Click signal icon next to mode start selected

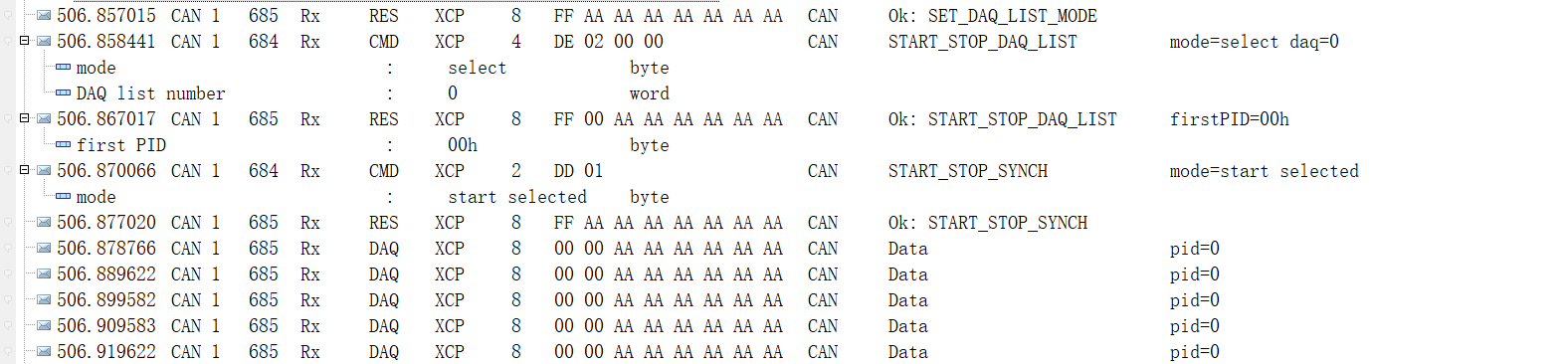(64, 197)
